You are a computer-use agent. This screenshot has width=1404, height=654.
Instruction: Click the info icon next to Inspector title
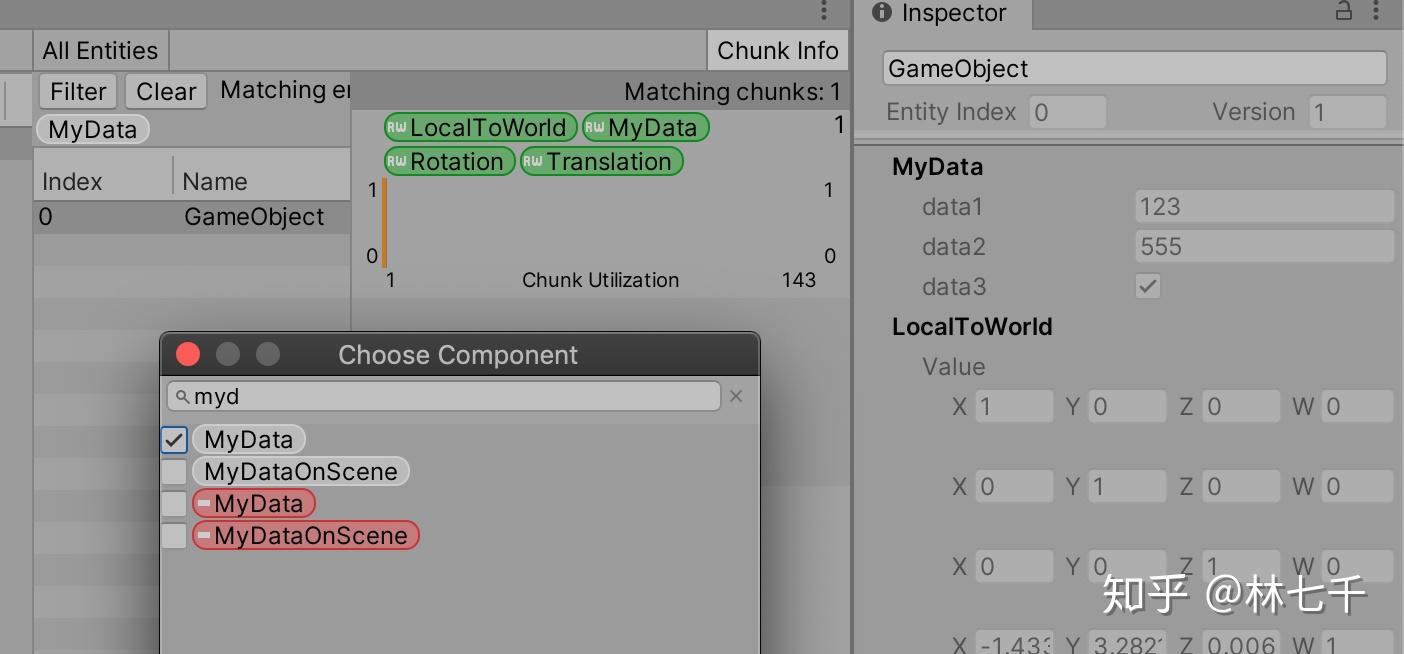point(880,13)
